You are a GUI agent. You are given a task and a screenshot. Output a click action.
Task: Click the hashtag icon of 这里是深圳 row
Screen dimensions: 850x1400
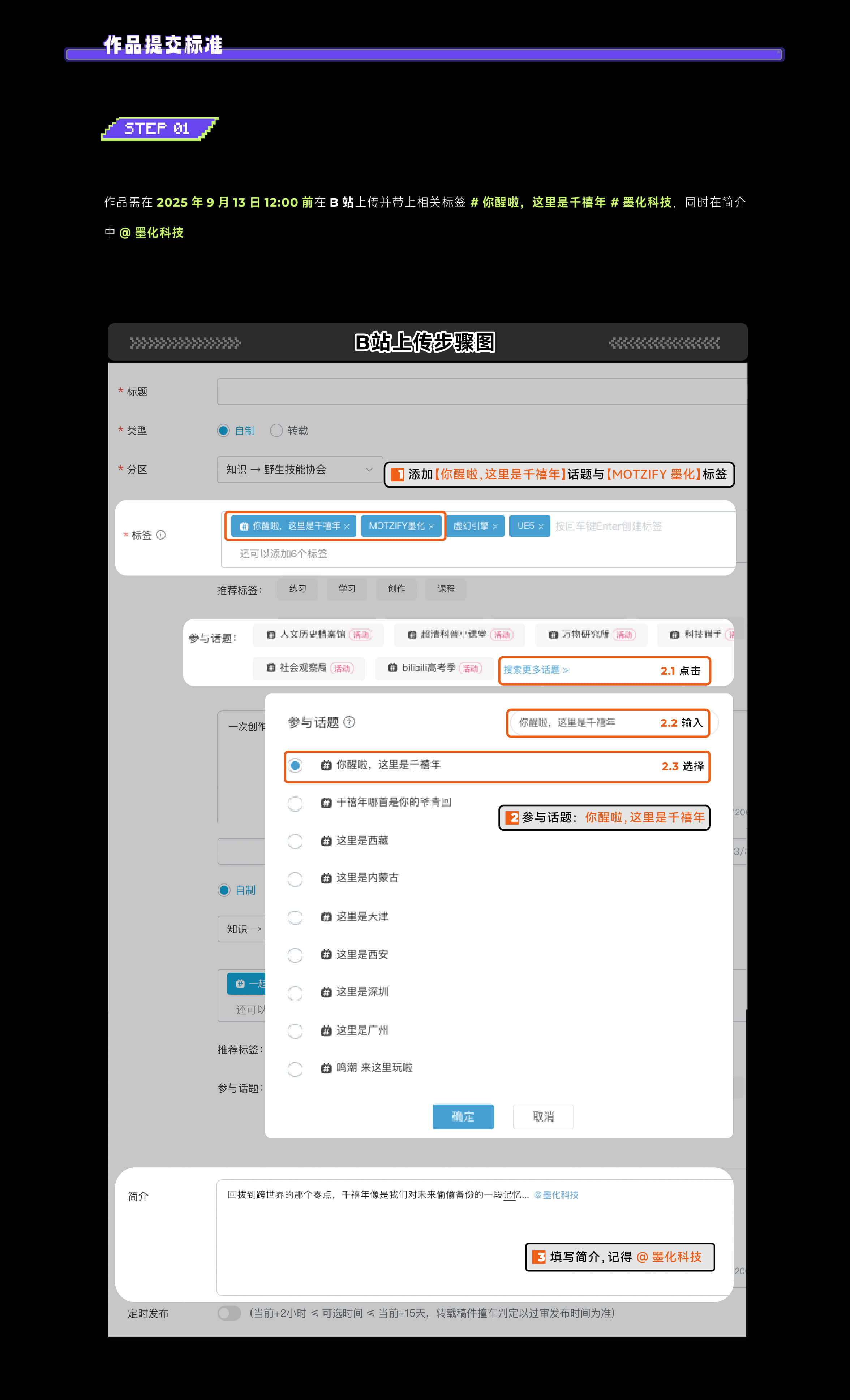click(326, 993)
